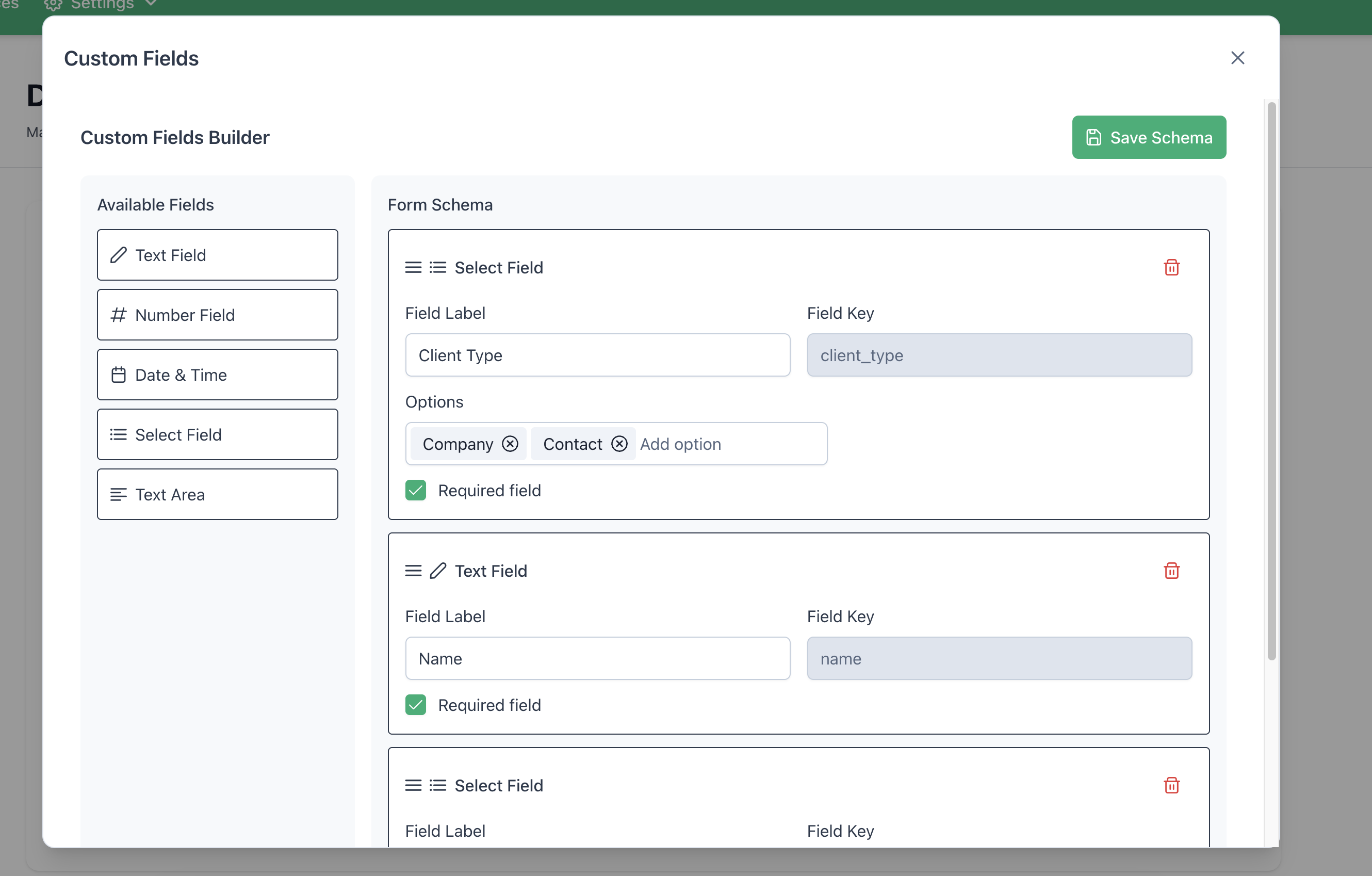Click trash icon on Name text field
The width and height of the screenshot is (1372, 876).
click(1171, 571)
